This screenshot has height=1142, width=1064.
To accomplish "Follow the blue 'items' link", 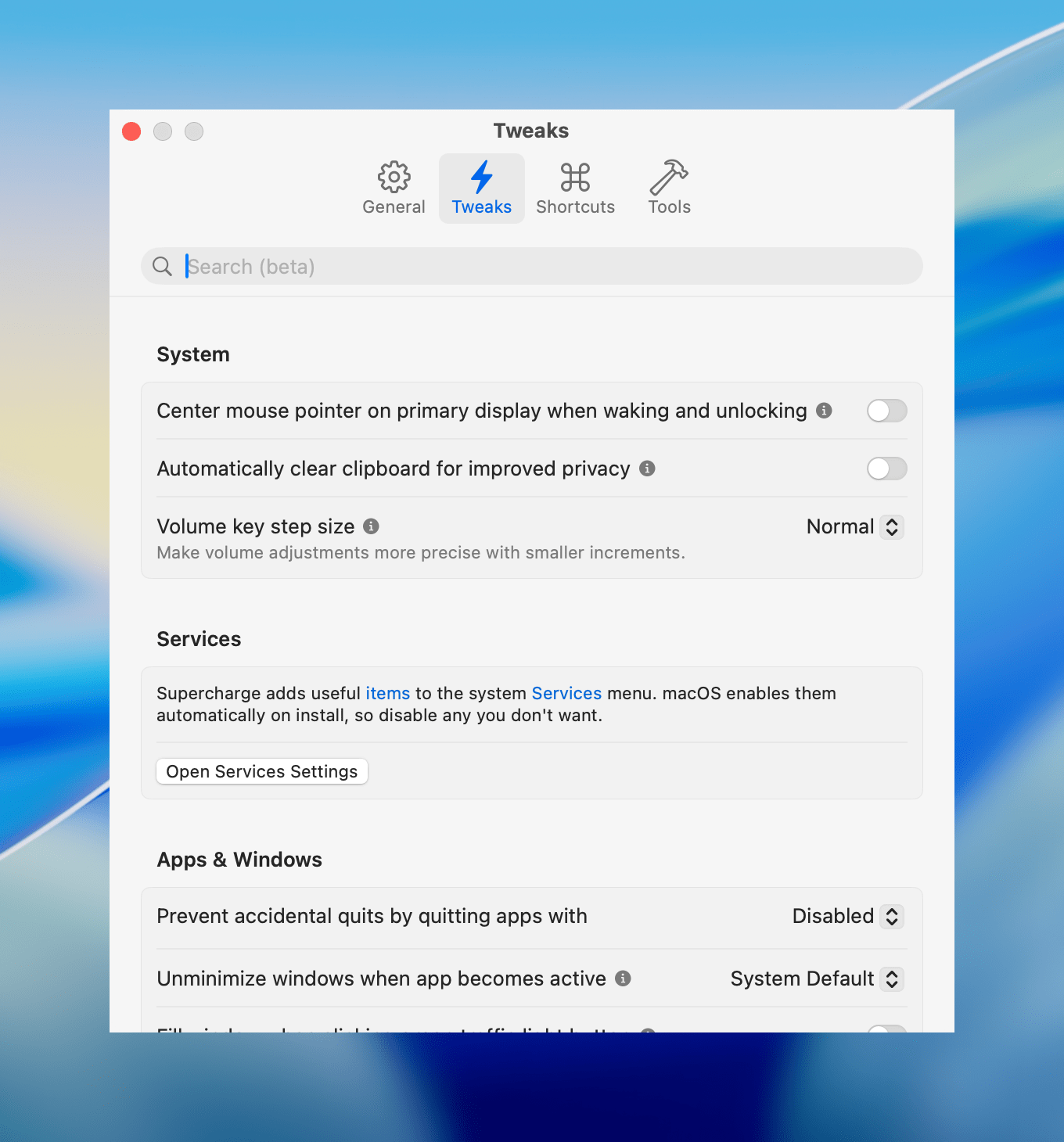I will pyautogui.click(x=387, y=693).
